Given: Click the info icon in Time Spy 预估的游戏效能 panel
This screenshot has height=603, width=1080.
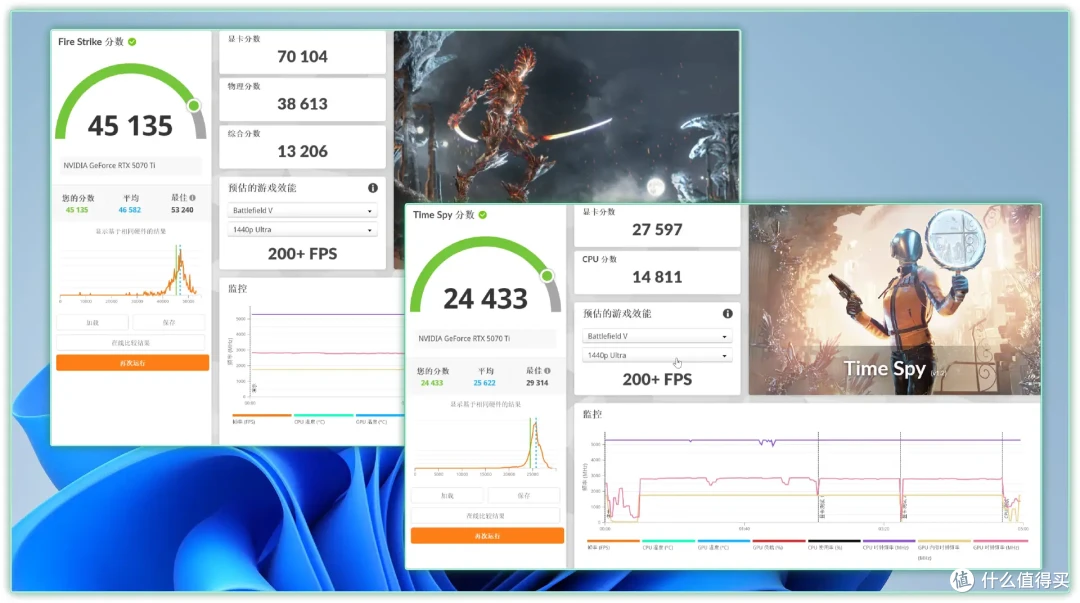Looking at the screenshot, I should (x=727, y=314).
